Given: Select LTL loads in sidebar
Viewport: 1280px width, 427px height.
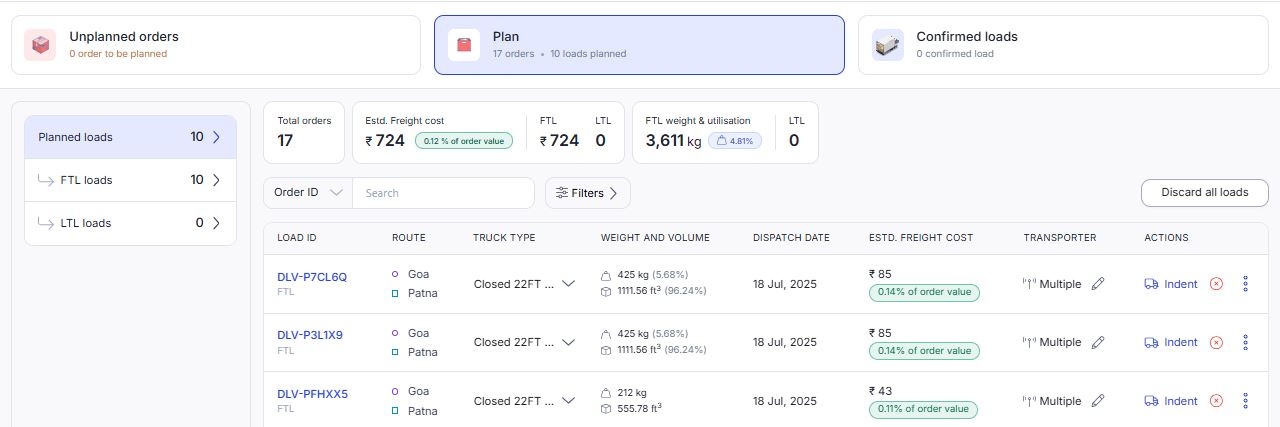Looking at the screenshot, I should tap(130, 223).
